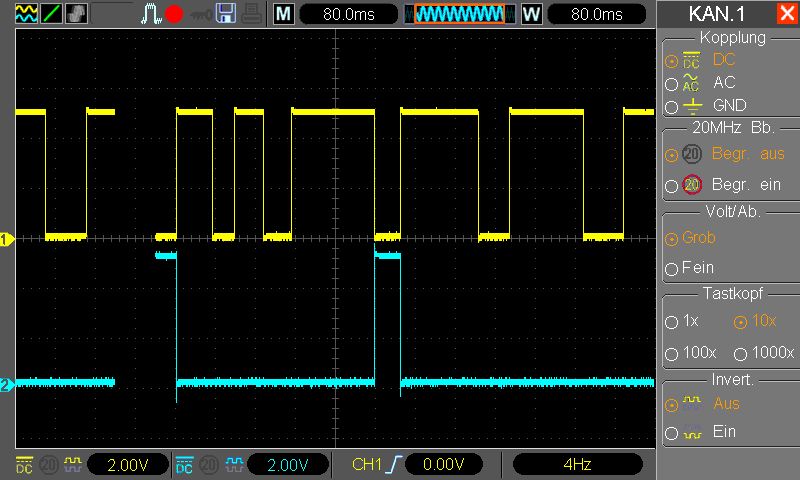Screen dimensions: 800x480
Task: Select AC coupling radio button
Action: (671, 84)
